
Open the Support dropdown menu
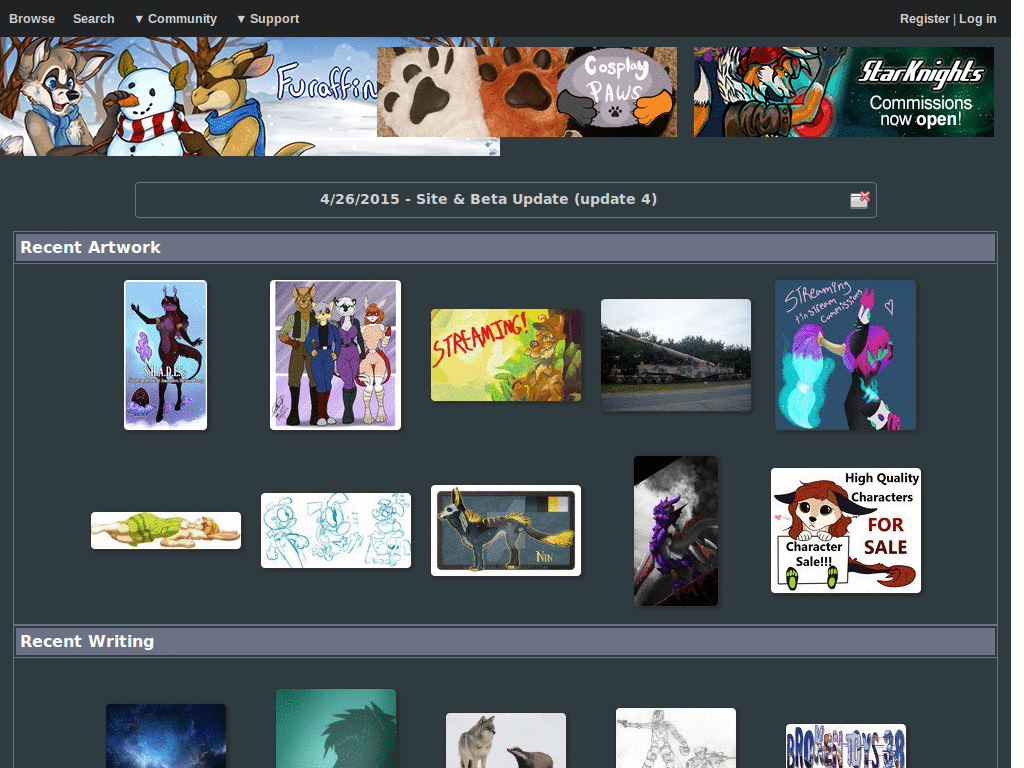click(x=268, y=18)
